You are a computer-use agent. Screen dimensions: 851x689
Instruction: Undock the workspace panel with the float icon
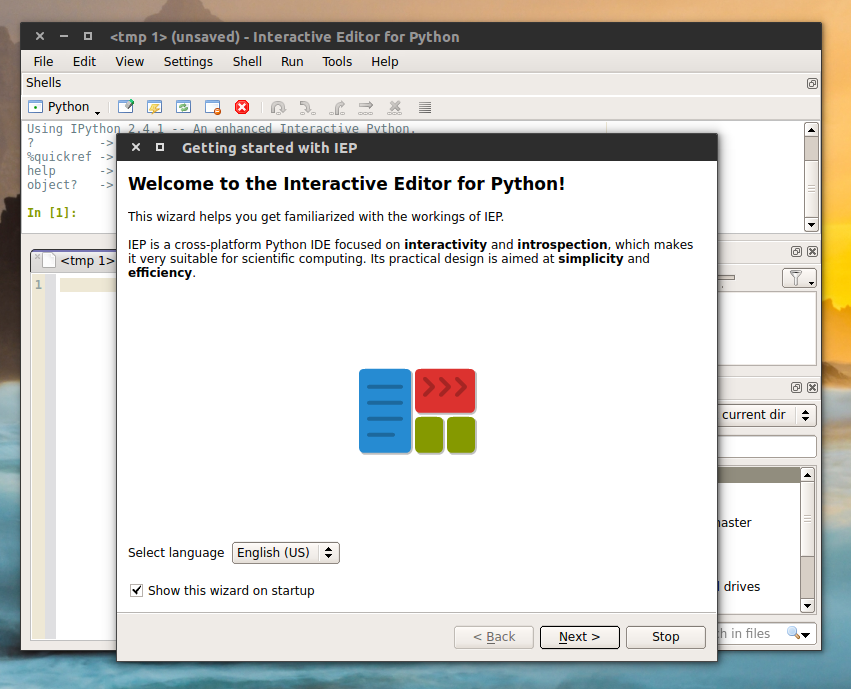pos(796,252)
